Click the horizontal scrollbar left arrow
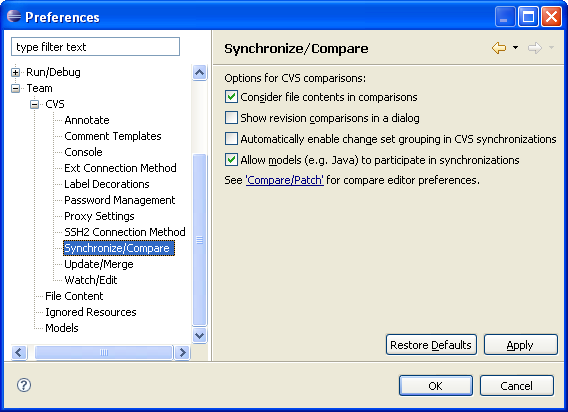 [x=19, y=352]
